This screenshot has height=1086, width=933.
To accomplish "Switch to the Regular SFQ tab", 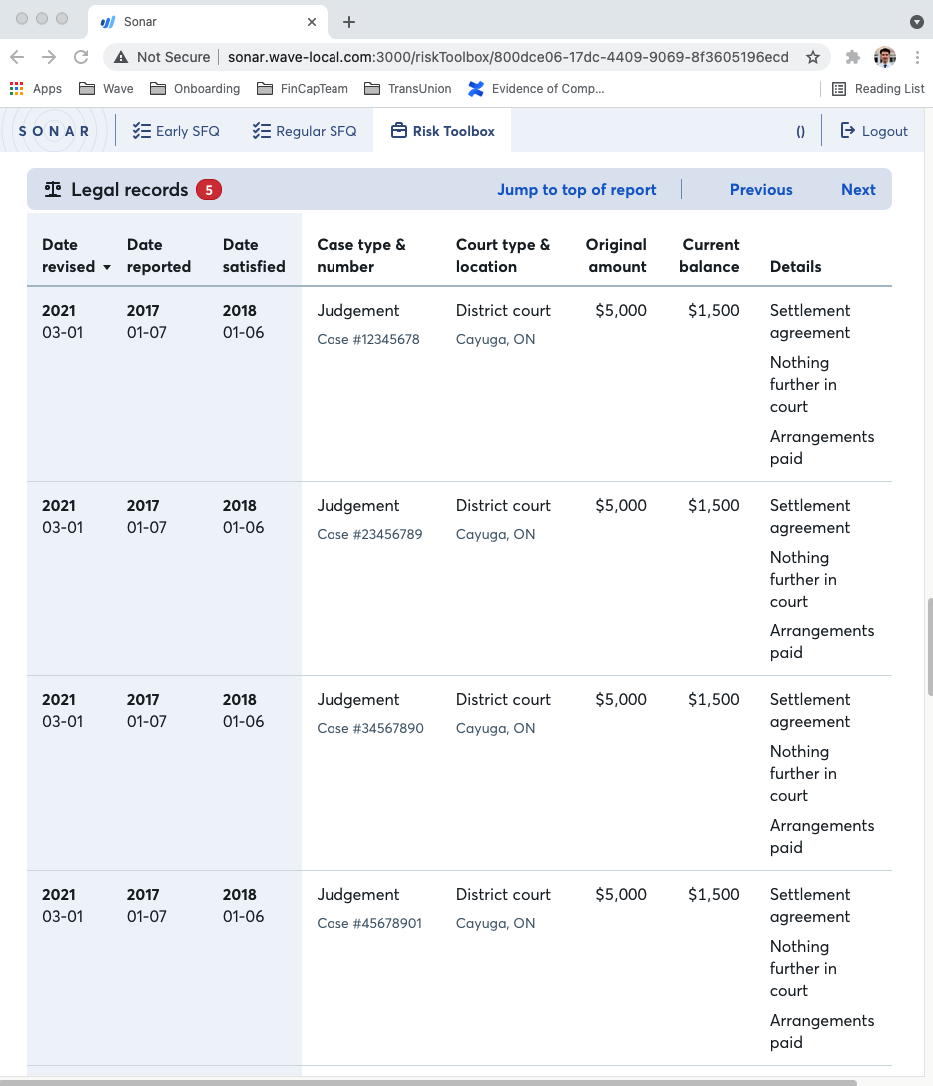I will (x=304, y=131).
